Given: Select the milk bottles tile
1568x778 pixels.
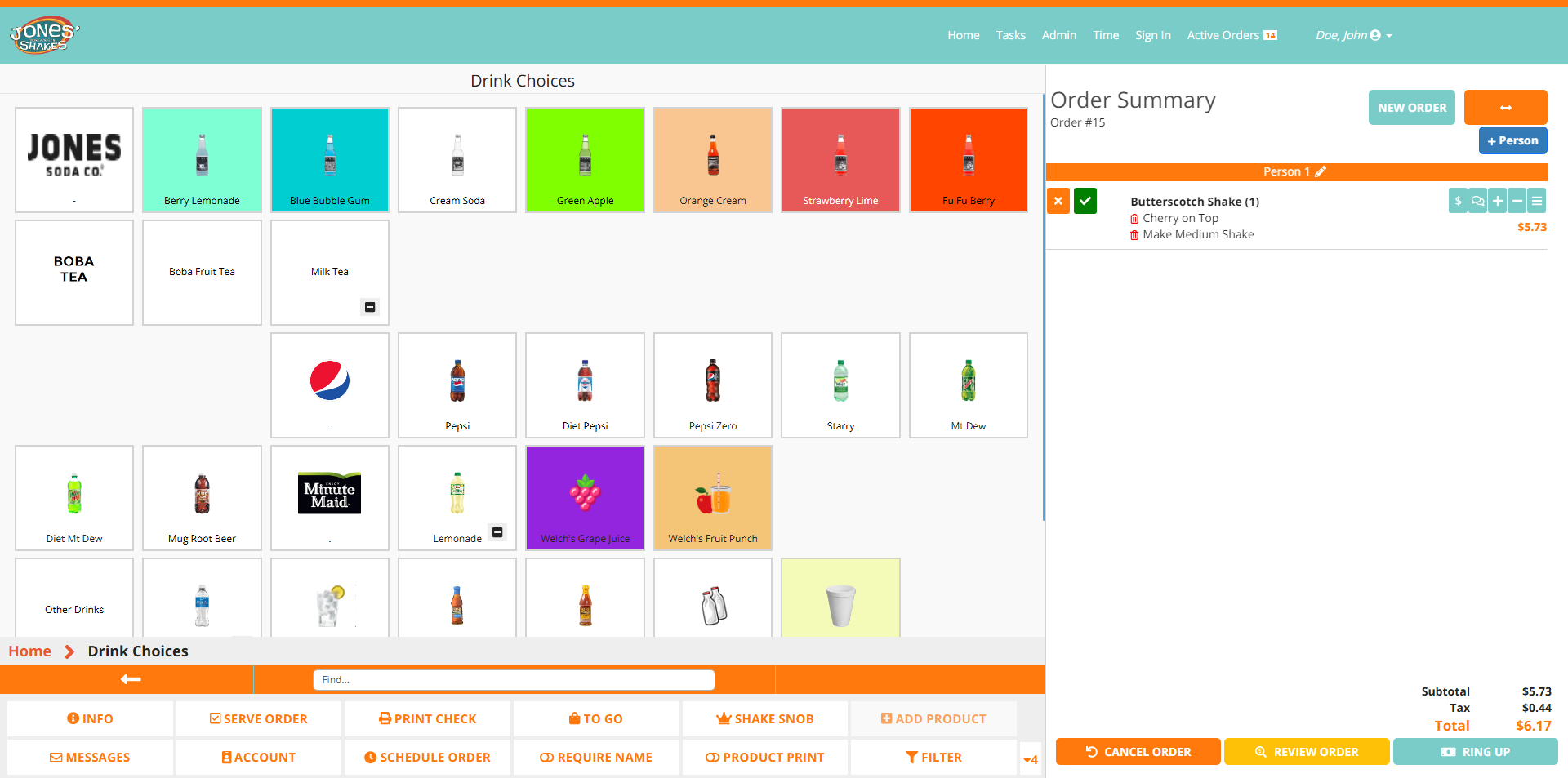Looking at the screenshot, I should [713, 598].
